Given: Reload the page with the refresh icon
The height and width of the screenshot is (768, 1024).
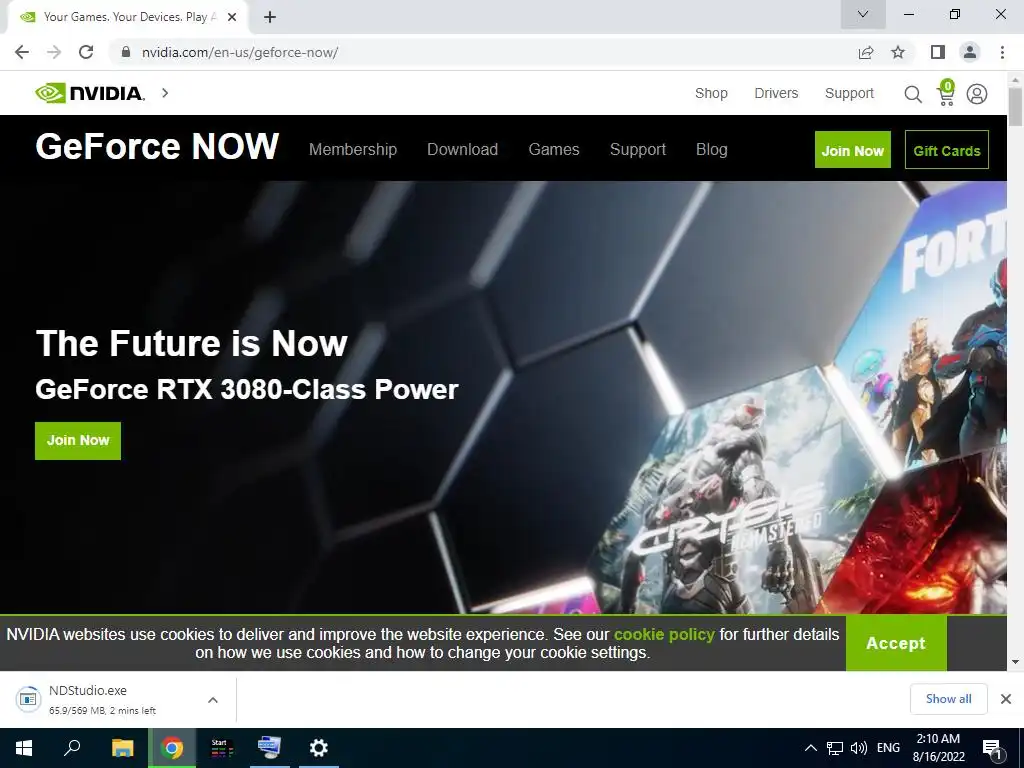Looking at the screenshot, I should 86,52.
